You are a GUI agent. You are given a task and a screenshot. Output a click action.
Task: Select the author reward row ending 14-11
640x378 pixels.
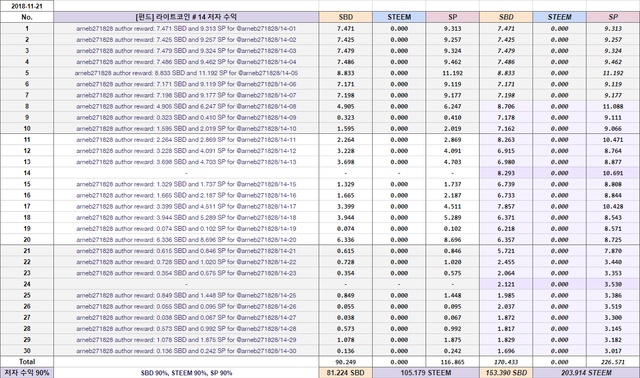pos(186,140)
